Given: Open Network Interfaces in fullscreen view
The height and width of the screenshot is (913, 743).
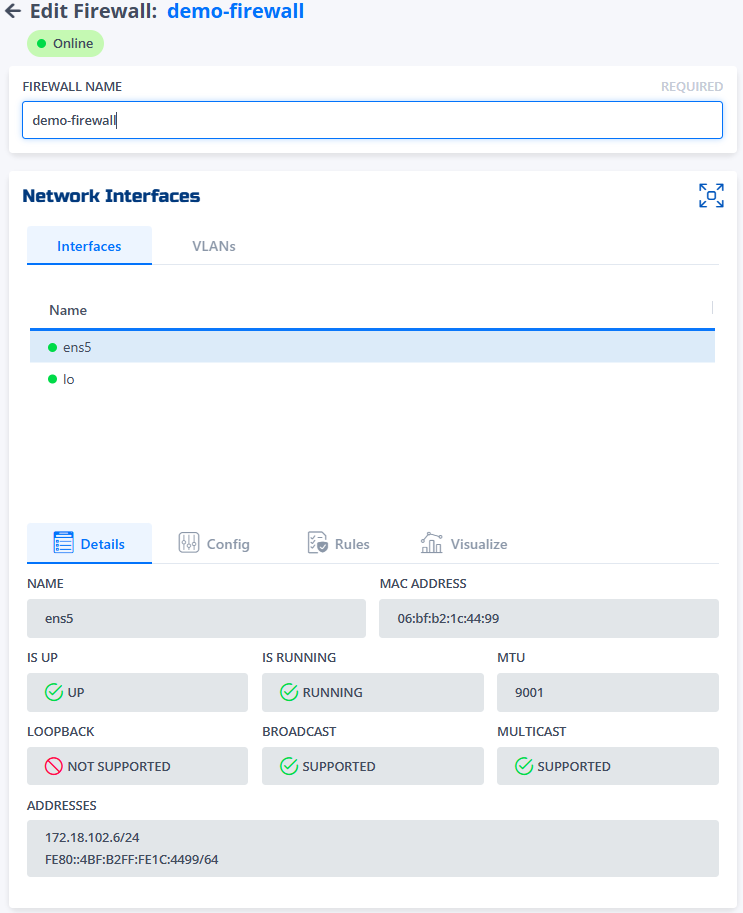Looking at the screenshot, I should tap(711, 195).
